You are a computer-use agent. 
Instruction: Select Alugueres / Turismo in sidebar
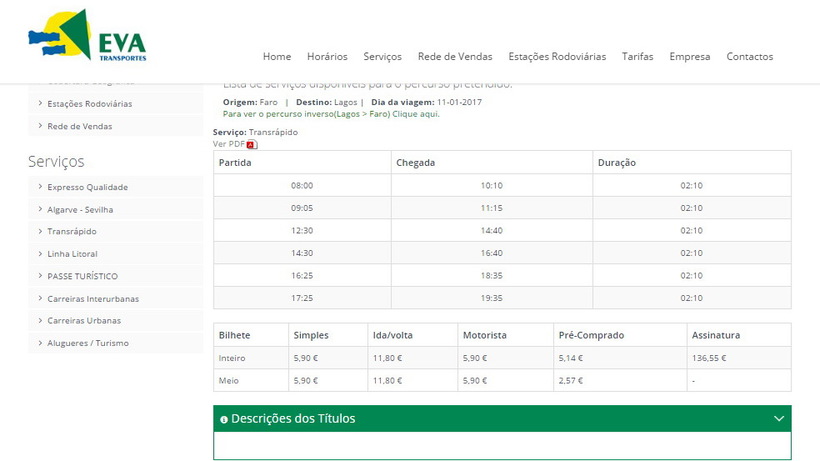pos(88,343)
